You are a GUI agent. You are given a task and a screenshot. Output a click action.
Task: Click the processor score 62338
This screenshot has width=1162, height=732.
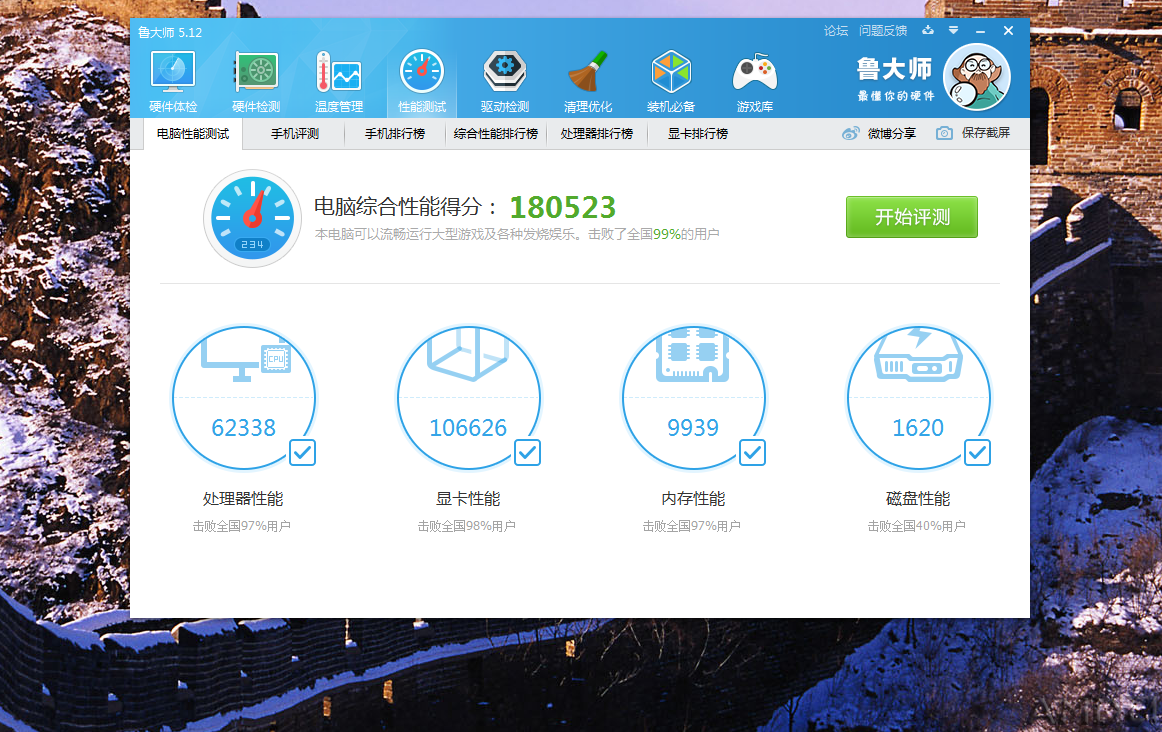coord(243,427)
